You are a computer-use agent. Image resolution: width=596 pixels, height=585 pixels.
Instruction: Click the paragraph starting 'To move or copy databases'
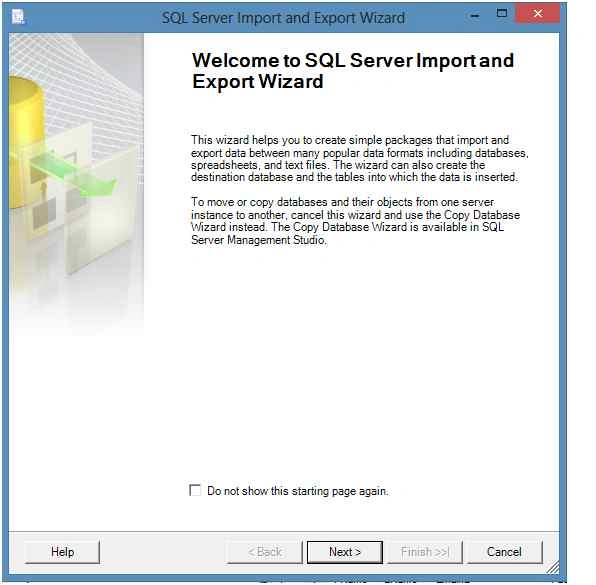[x=355, y=221]
